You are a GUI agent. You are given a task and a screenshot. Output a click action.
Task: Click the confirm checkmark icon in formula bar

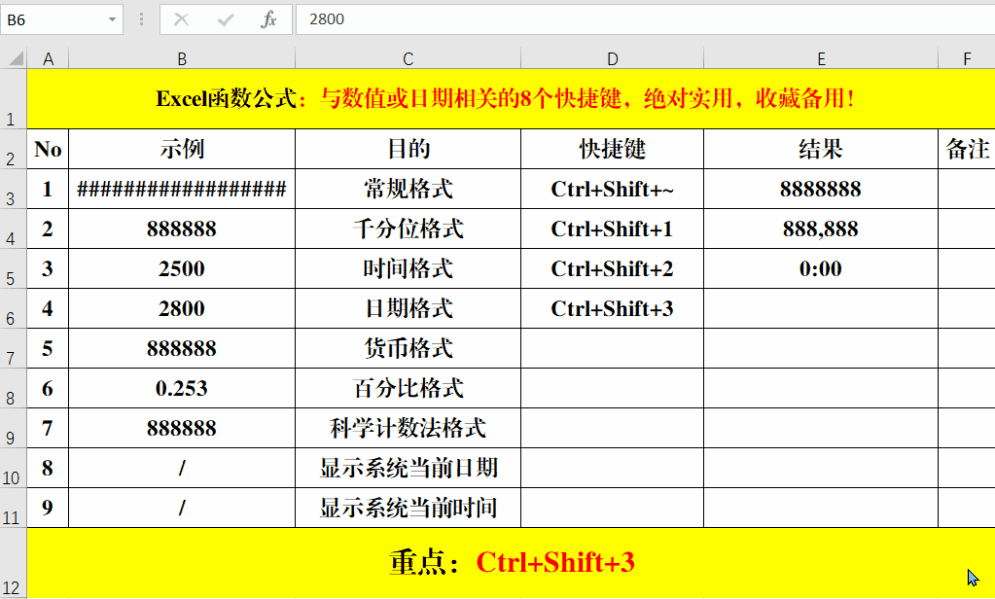pos(225,20)
